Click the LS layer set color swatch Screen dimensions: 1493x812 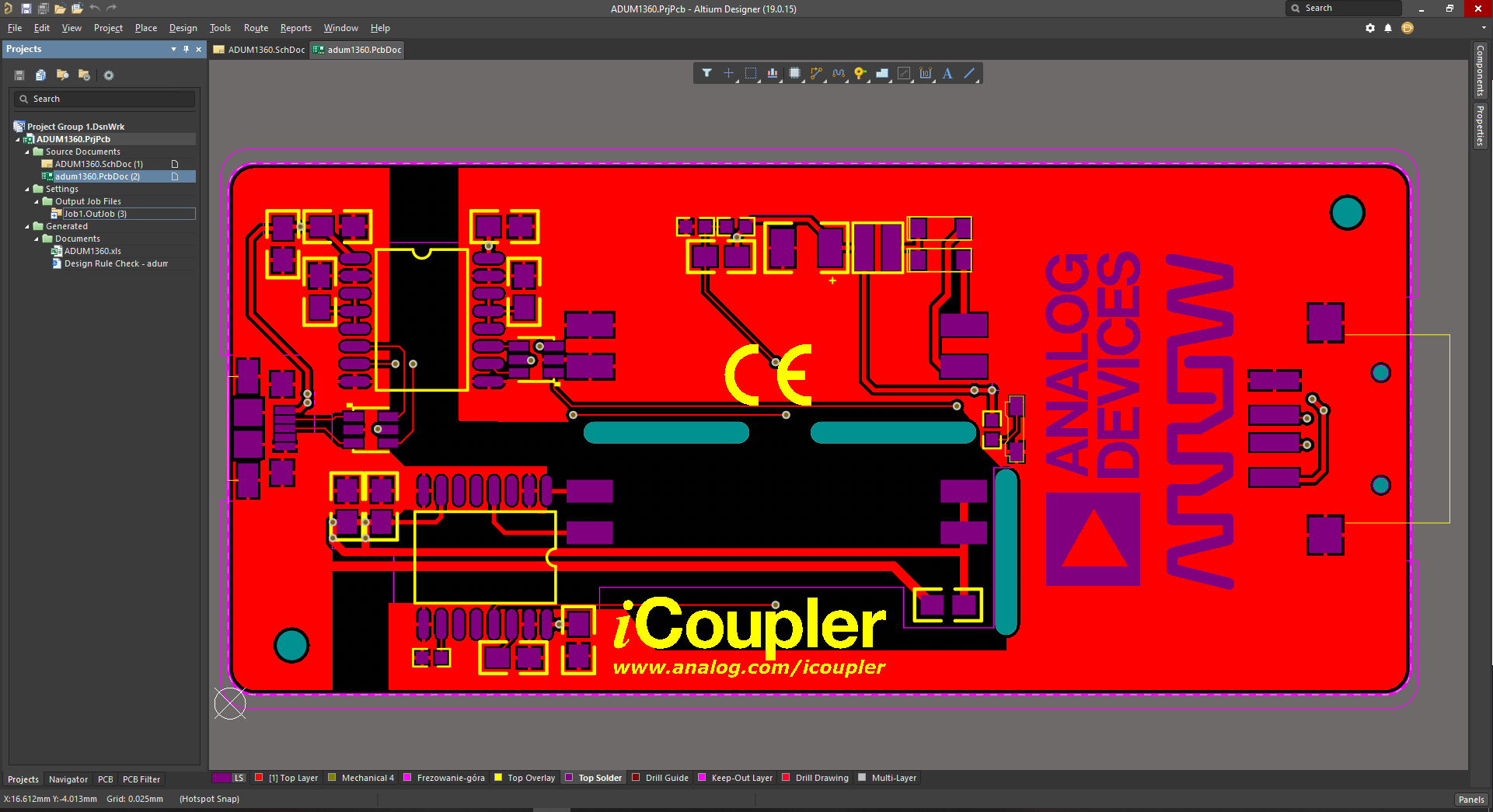221,778
